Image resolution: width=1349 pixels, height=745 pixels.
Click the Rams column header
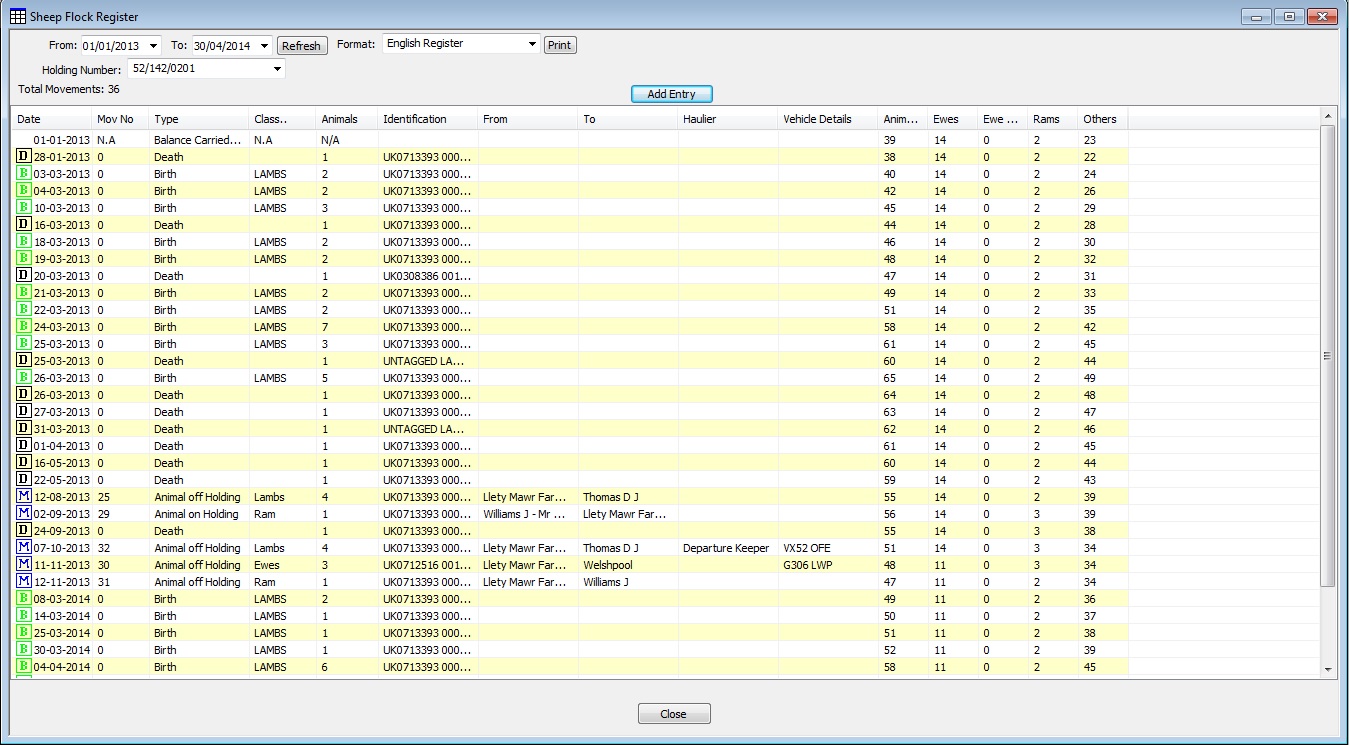point(1053,119)
